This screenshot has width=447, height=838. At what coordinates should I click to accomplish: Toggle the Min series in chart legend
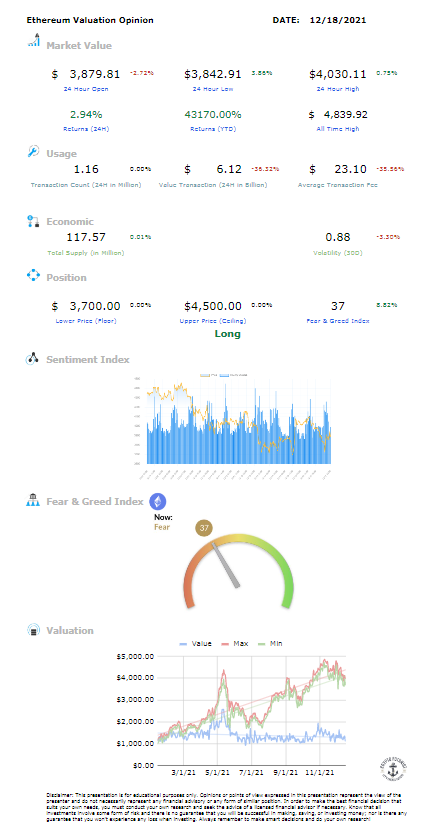point(269,643)
